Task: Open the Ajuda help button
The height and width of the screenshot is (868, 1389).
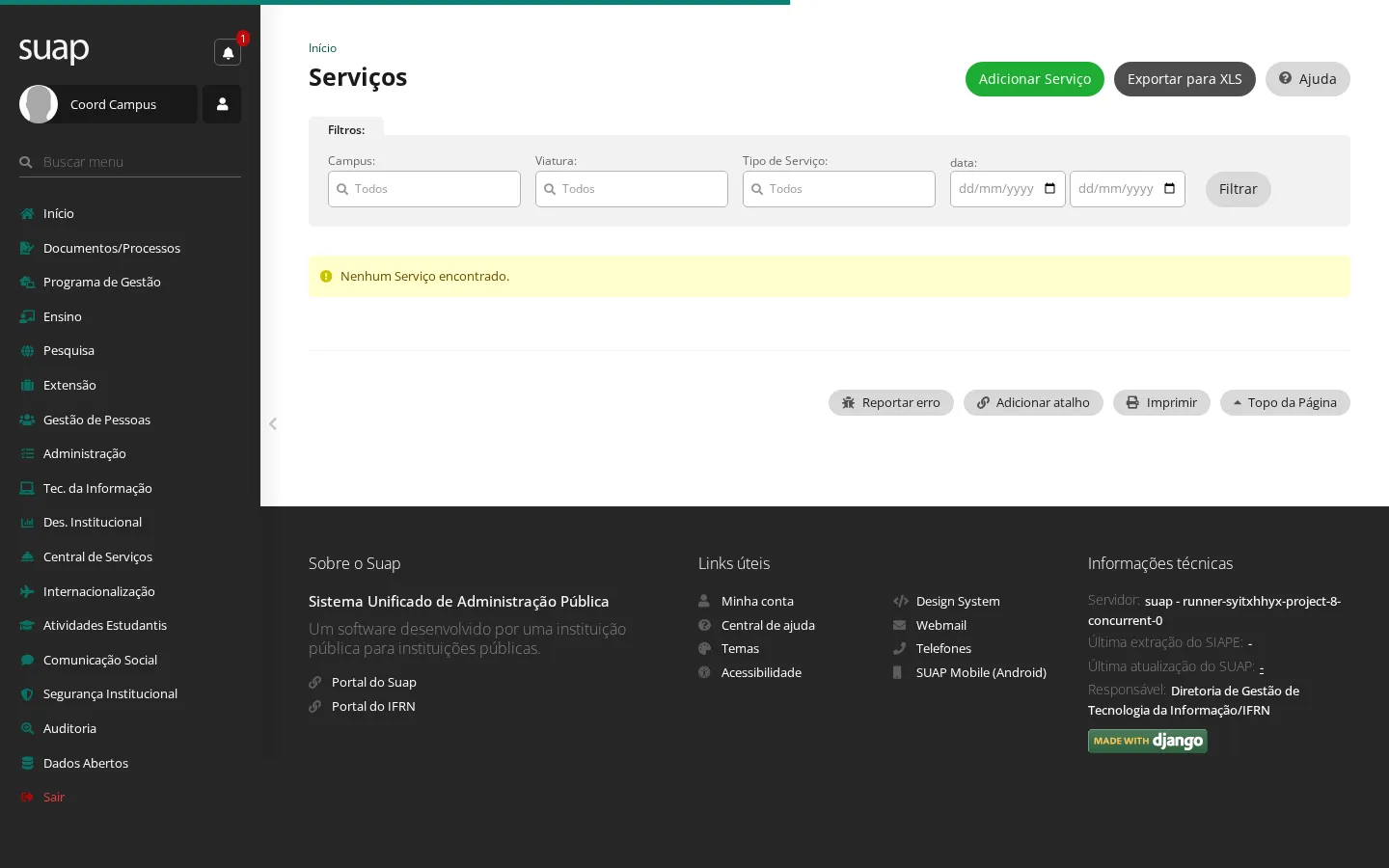Action: (x=1308, y=79)
